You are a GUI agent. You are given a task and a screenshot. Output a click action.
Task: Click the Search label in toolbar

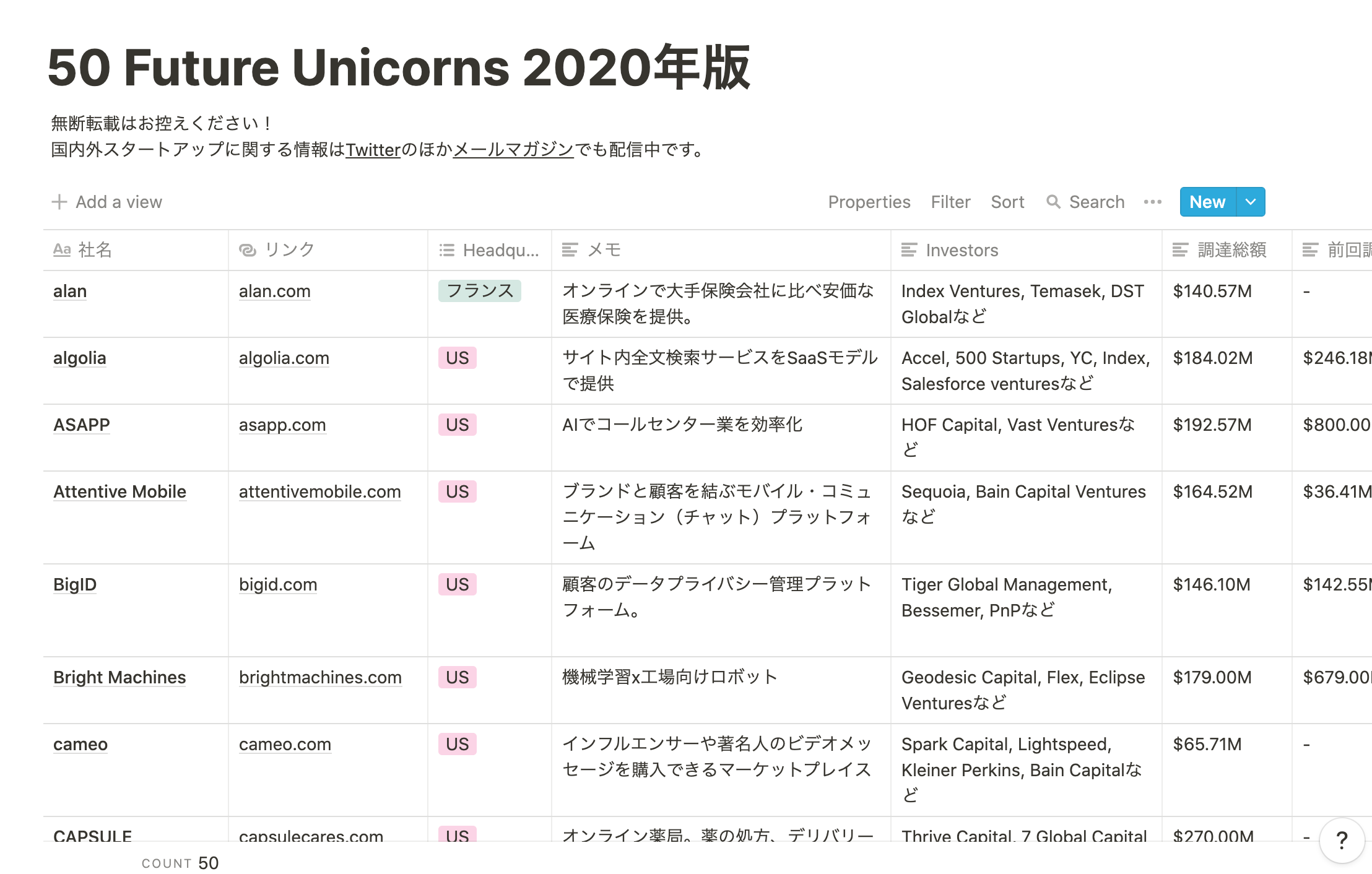(1096, 202)
